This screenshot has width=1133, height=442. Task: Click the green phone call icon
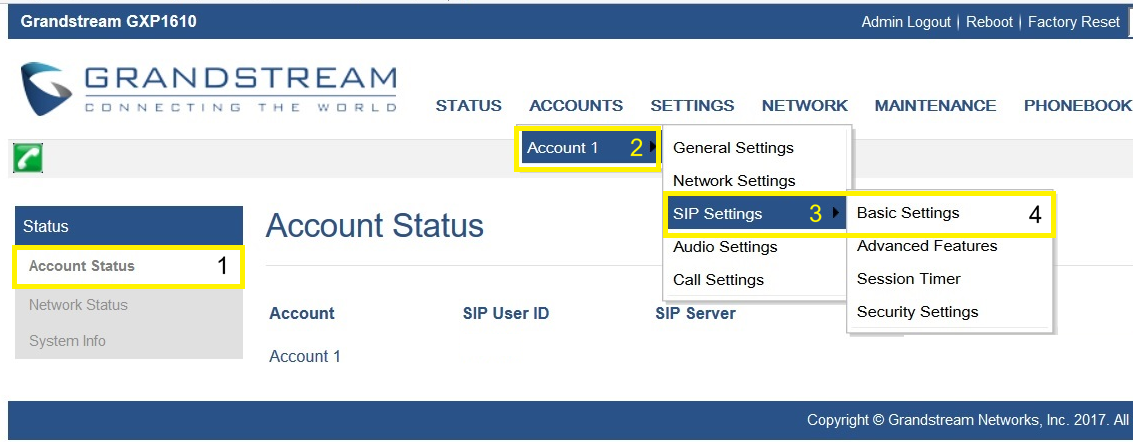tap(27, 158)
